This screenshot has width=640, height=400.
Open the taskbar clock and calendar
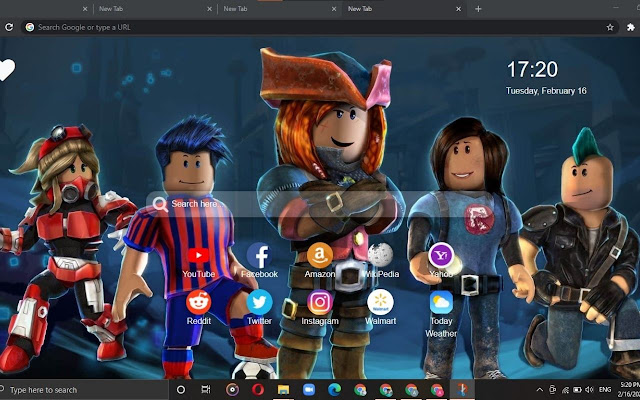630,390
